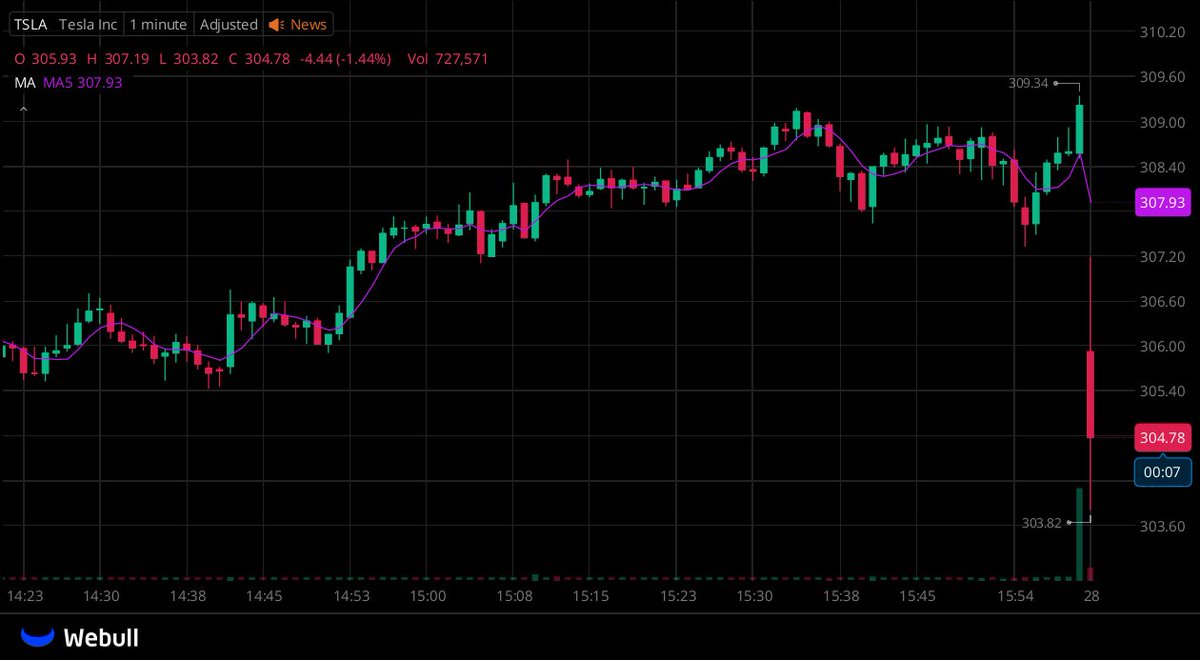Click the 310.20 price axis label
This screenshot has height=660, width=1200.
pos(1162,32)
